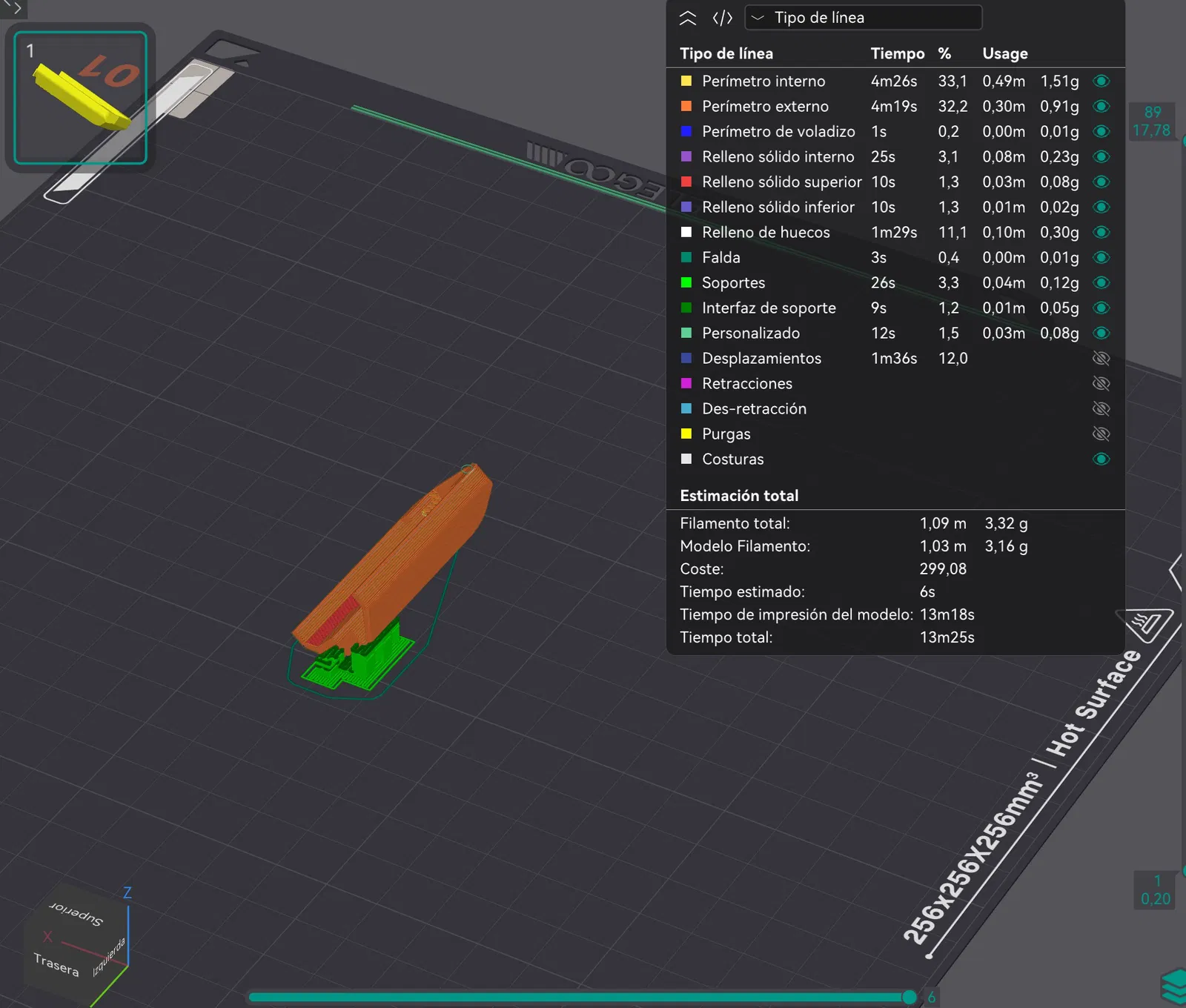Click the "Tiempo" column header
The image size is (1186, 1008).
(x=898, y=53)
